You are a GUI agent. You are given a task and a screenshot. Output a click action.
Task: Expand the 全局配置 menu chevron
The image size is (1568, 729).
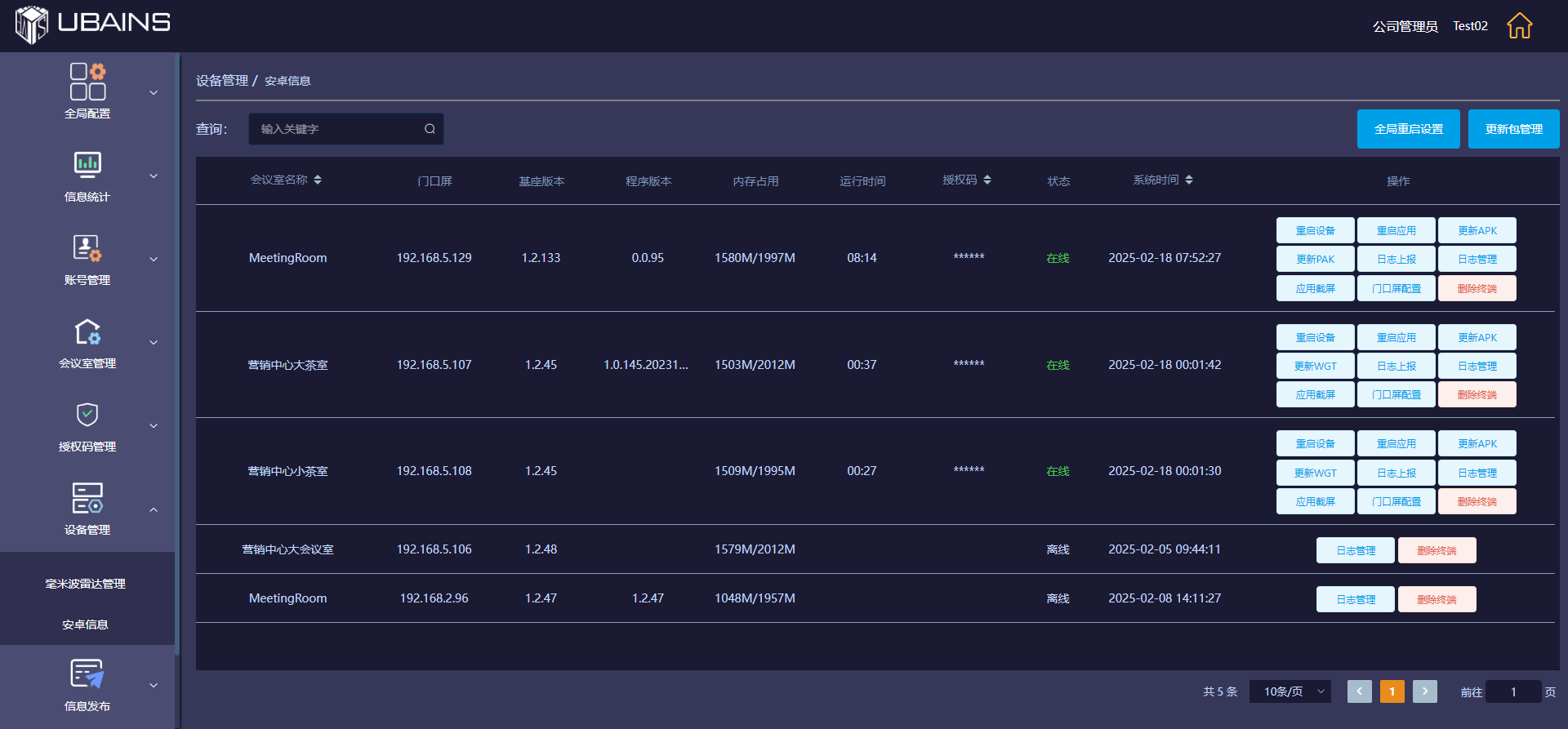point(154,92)
